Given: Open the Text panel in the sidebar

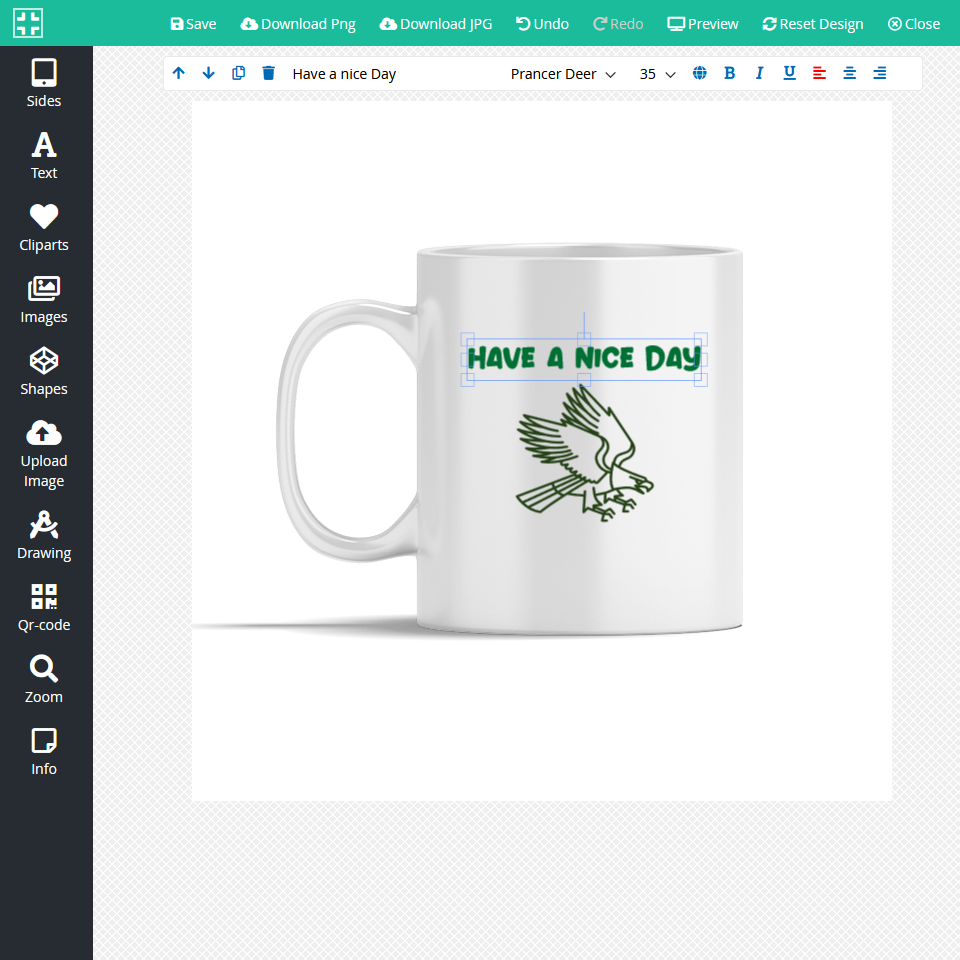Looking at the screenshot, I should pos(44,156).
